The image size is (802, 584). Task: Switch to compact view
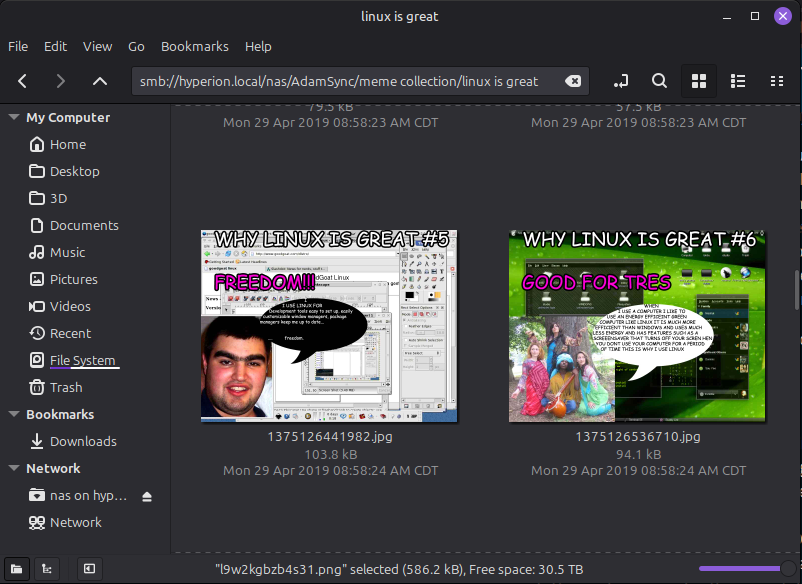point(777,81)
